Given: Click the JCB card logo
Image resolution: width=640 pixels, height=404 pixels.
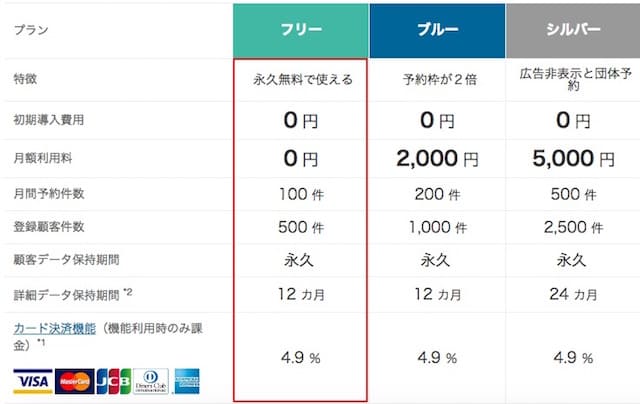Looking at the screenshot, I should coord(114,382).
